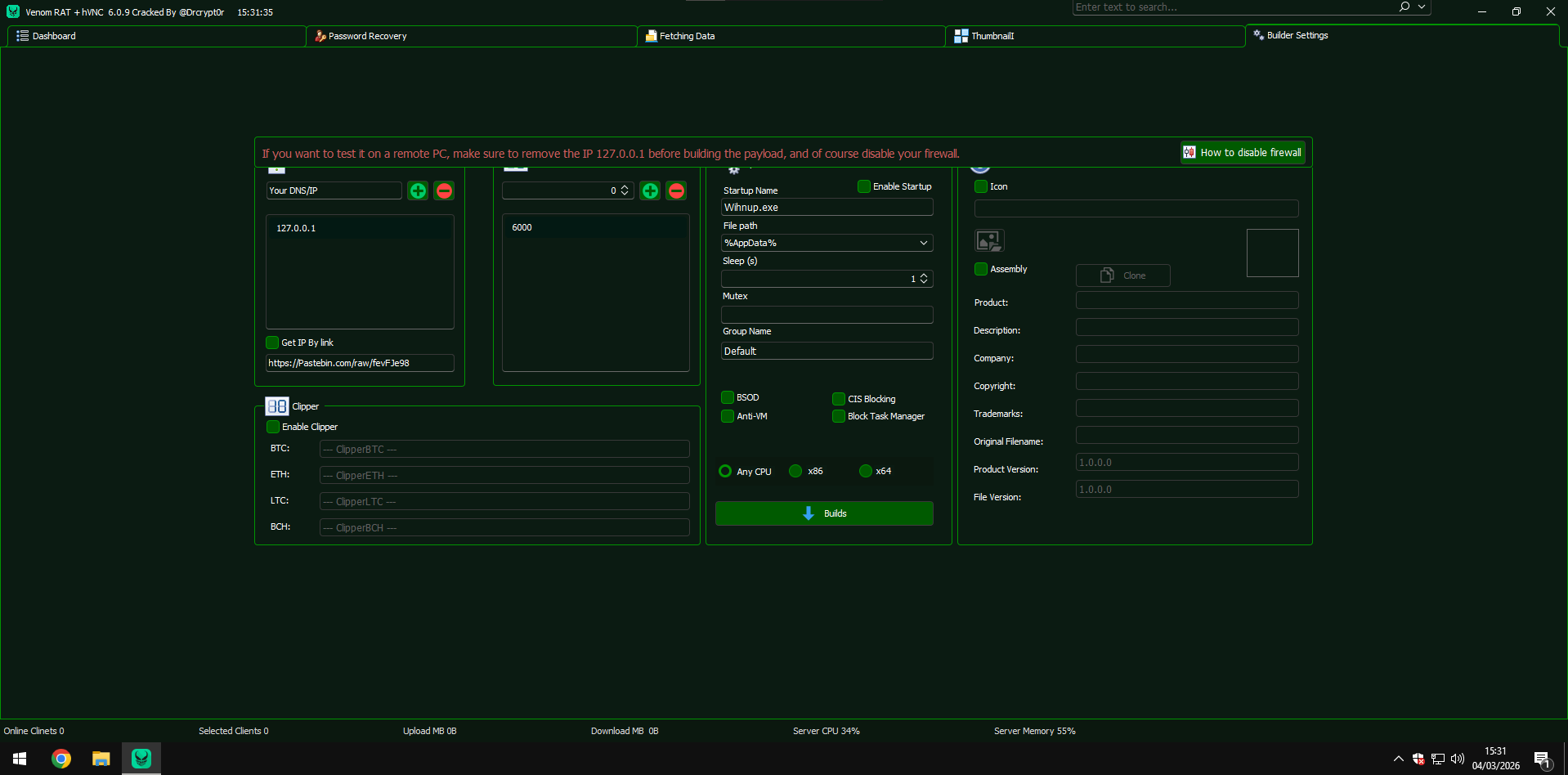1568x775 pixels.
Task: Toggle the BSOD checkbox
Action: click(x=728, y=397)
